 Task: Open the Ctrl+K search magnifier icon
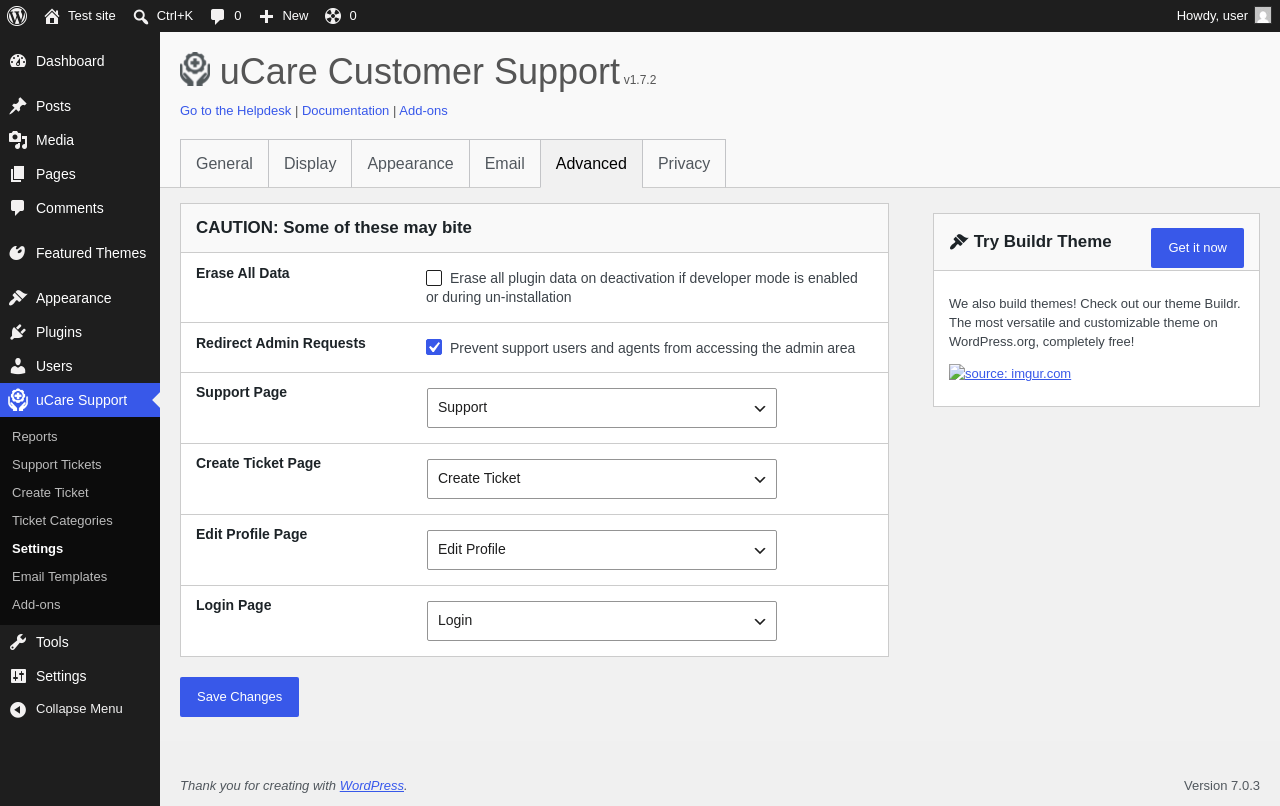(141, 16)
